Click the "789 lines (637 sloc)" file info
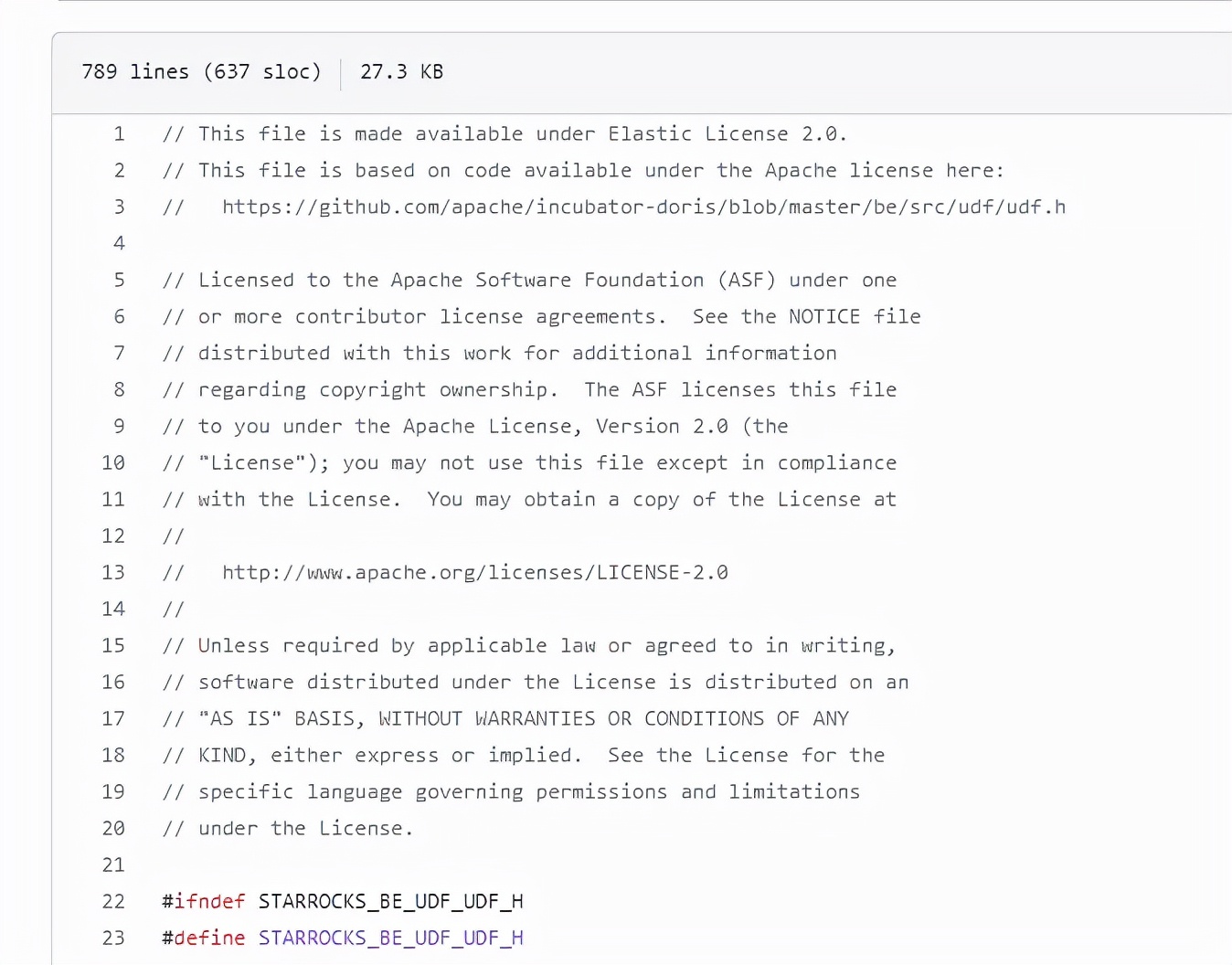Viewport: 1232px width, 965px height. (x=201, y=72)
